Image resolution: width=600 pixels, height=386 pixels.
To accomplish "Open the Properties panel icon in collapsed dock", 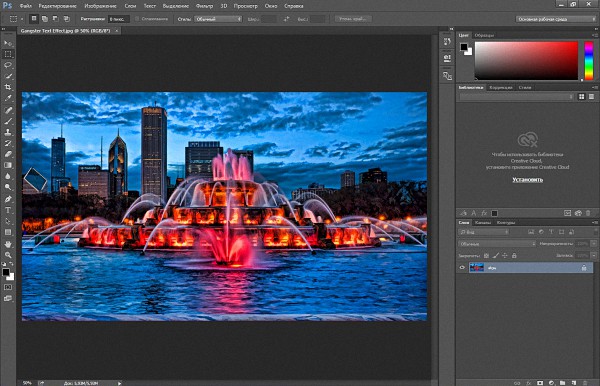I will (x=447, y=58).
